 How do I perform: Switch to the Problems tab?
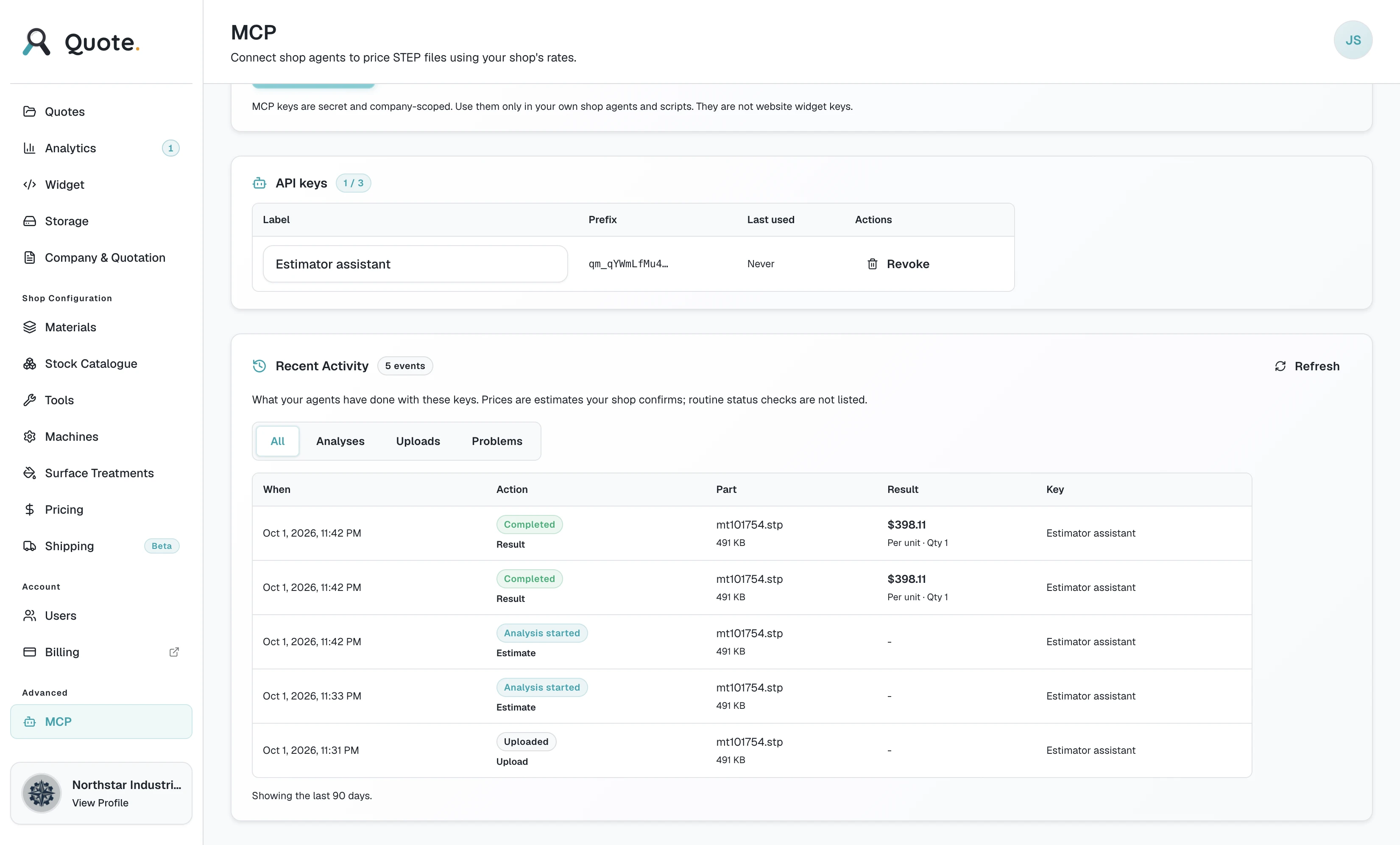pos(496,441)
